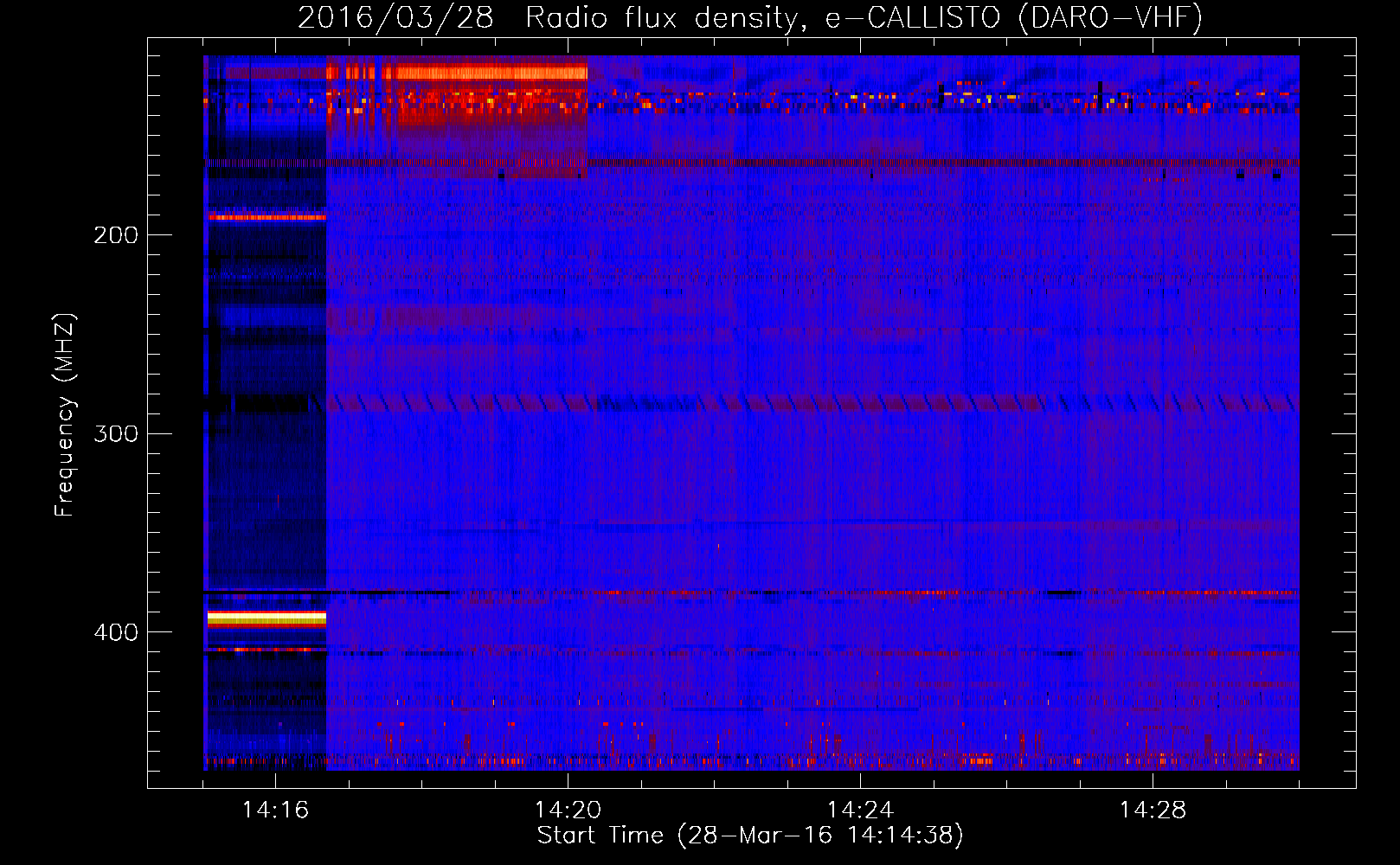Click the "14:20" time tick label
The height and width of the screenshot is (865, 1400).
coord(568,810)
